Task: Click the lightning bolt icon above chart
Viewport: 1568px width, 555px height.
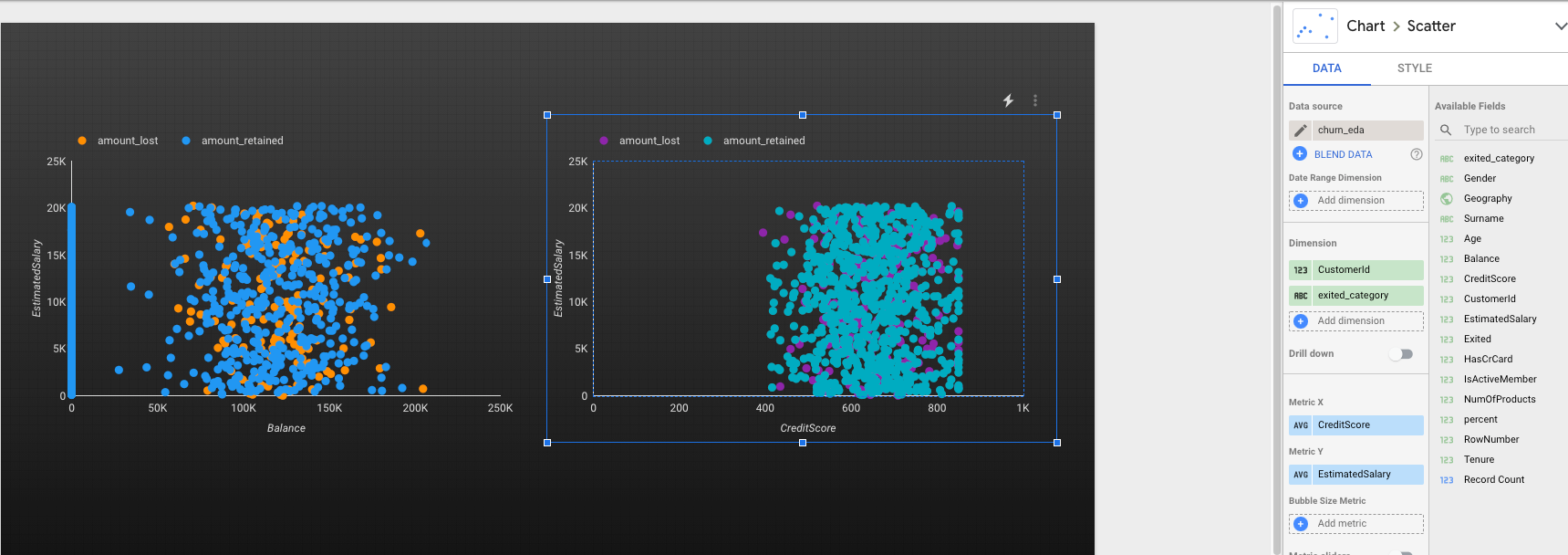Action: point(1008,100)
